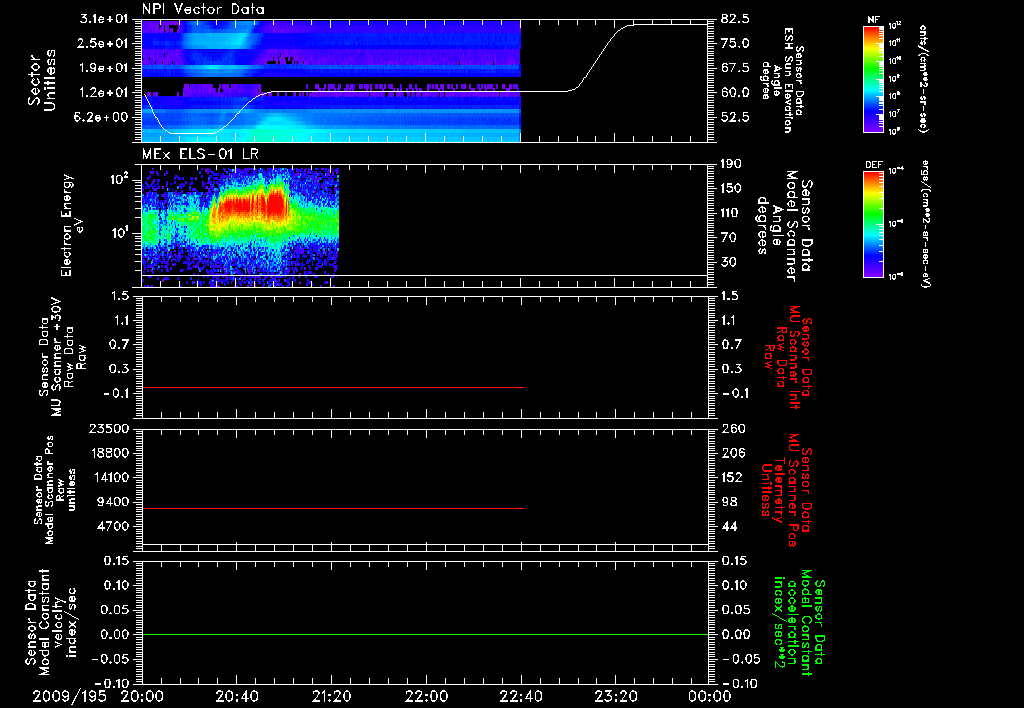Click the green zero line in velocity panel
Screen dimensions: 1024x708
pyautogui.click(x=425, y=634)
